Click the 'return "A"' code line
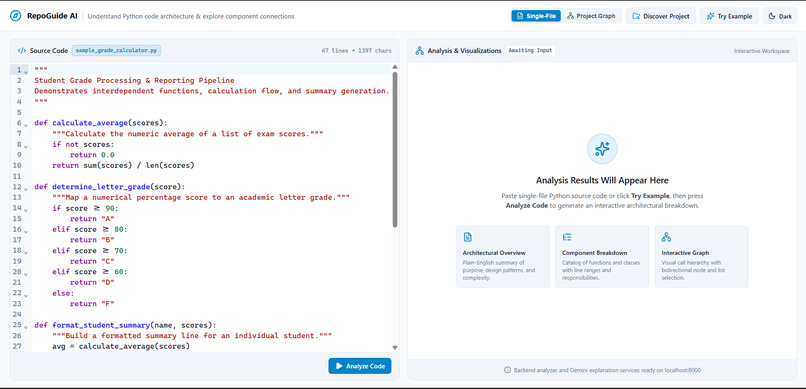This screenshot has width=806, height=389. coord(91,218)
